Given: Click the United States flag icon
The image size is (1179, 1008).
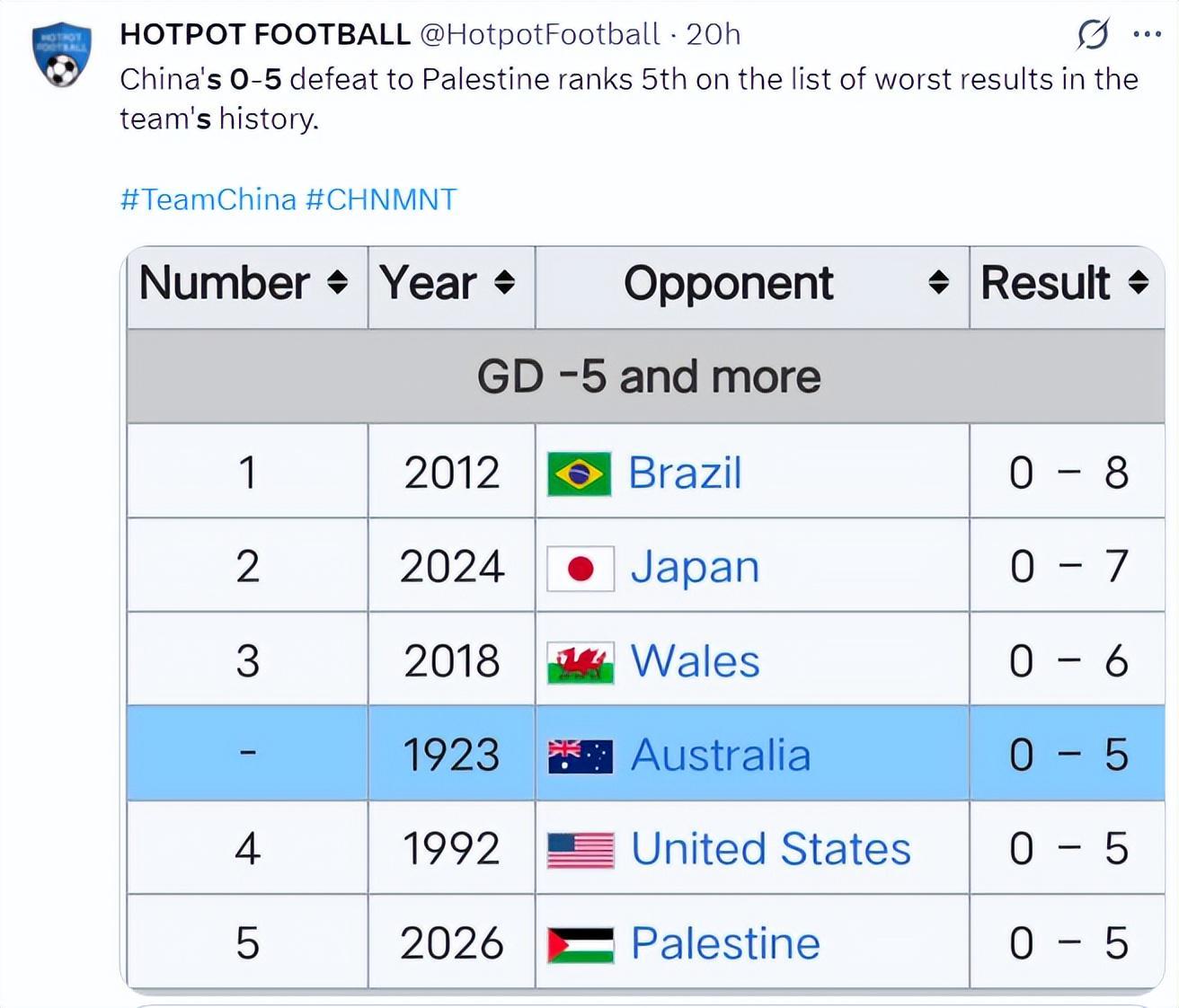Looking at the screenshot, I should [x=580, y=850].
